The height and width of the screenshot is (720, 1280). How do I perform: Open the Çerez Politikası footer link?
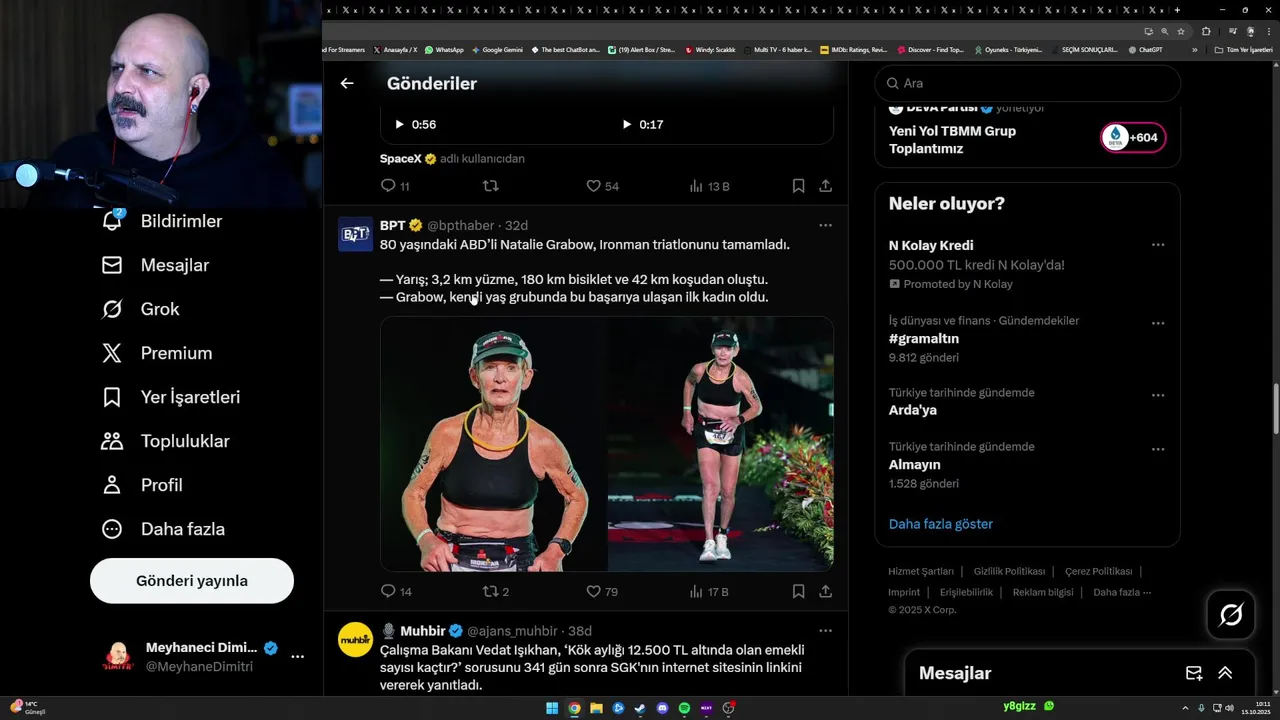(1098, 571)
